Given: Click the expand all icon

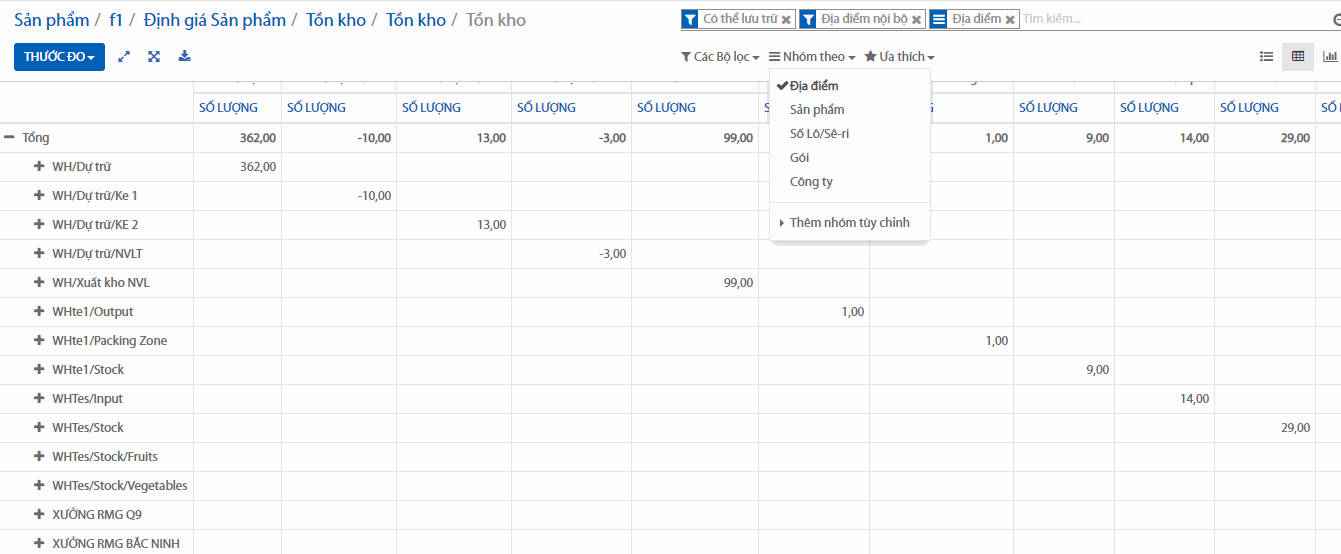Looking at the screenshot, I should [x=154, y=57].
